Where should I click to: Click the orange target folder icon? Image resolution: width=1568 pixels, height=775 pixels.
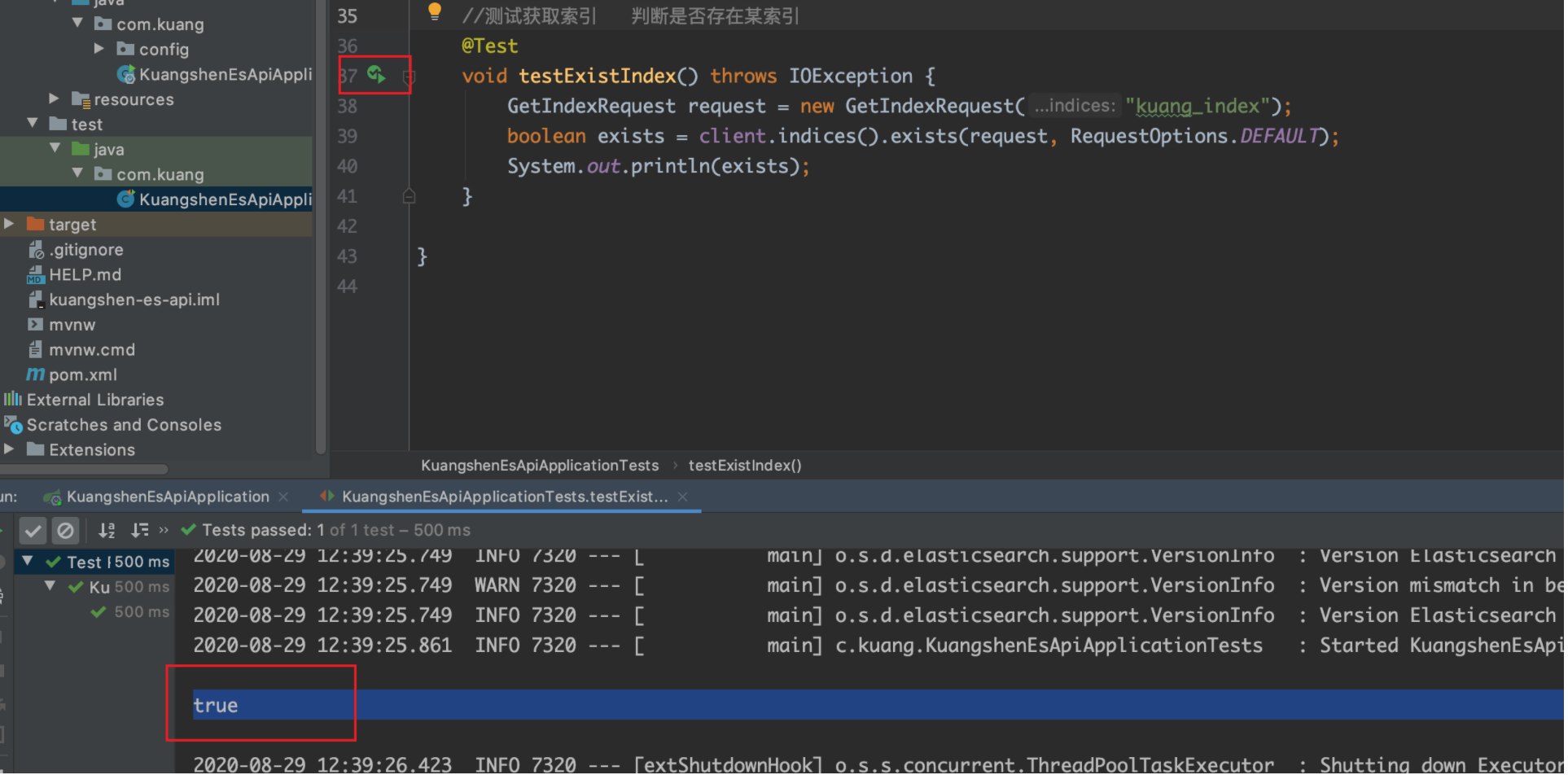(x=35, y=224)
